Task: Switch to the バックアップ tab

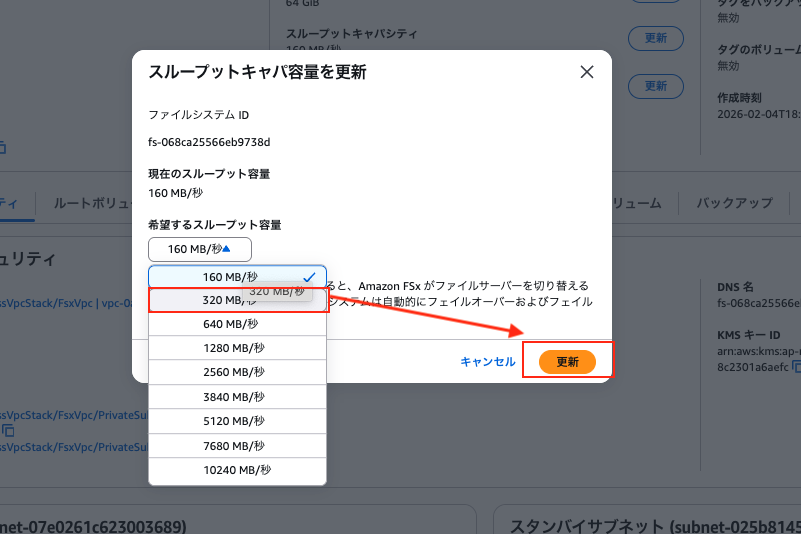Action: pos(734,203)
